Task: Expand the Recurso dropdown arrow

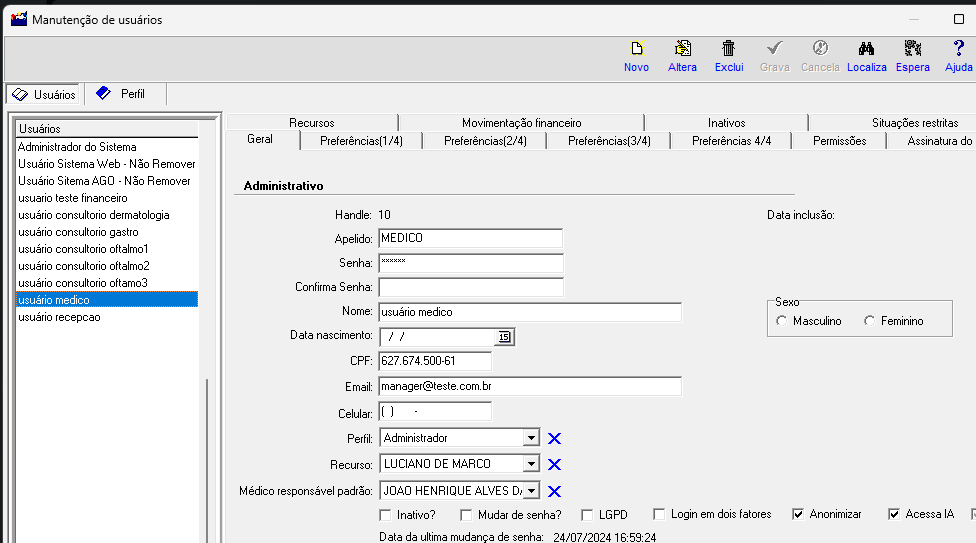Action: coord(531,464)
